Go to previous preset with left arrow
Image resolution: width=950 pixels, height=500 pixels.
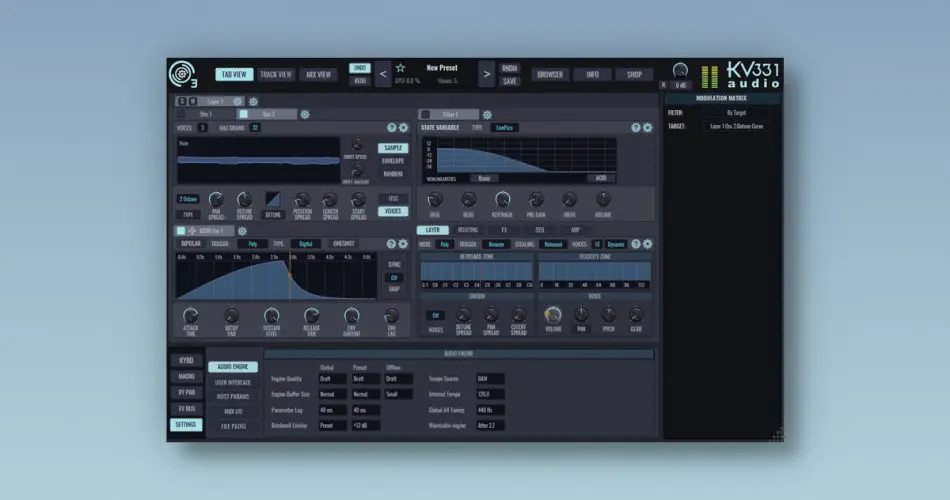pyautogui.click(x=383, y=75)
